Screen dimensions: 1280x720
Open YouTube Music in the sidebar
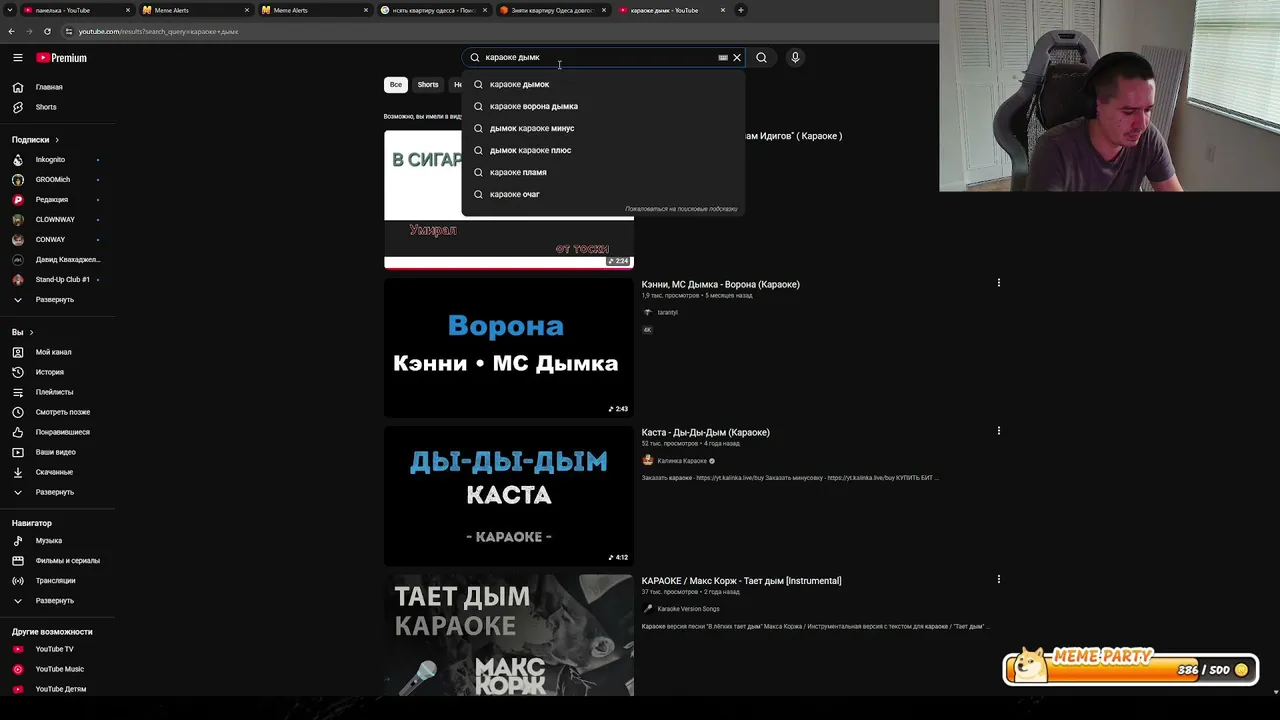(x=58, y=669)
